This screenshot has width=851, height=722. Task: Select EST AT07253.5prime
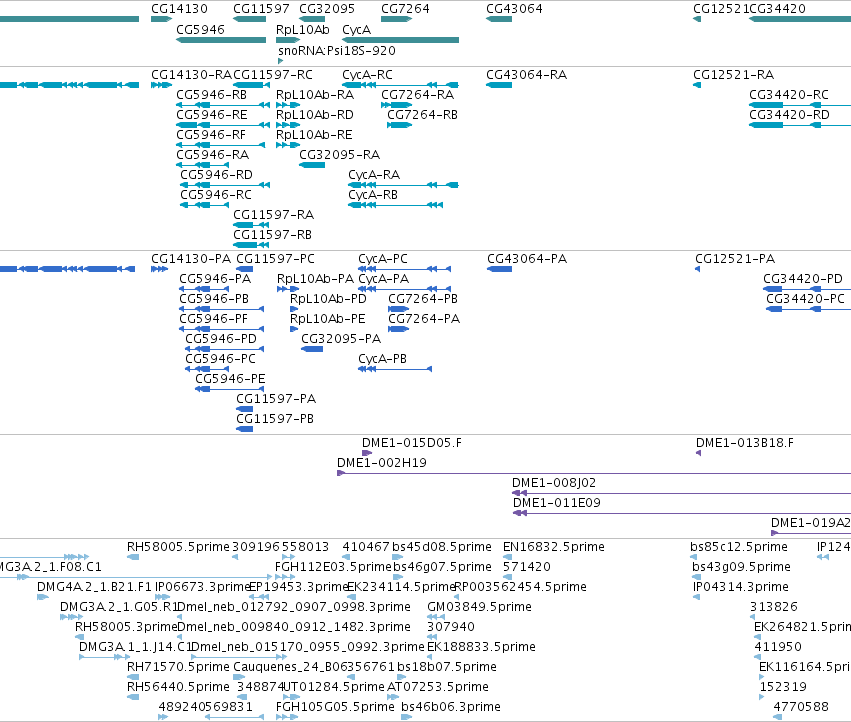437,687
